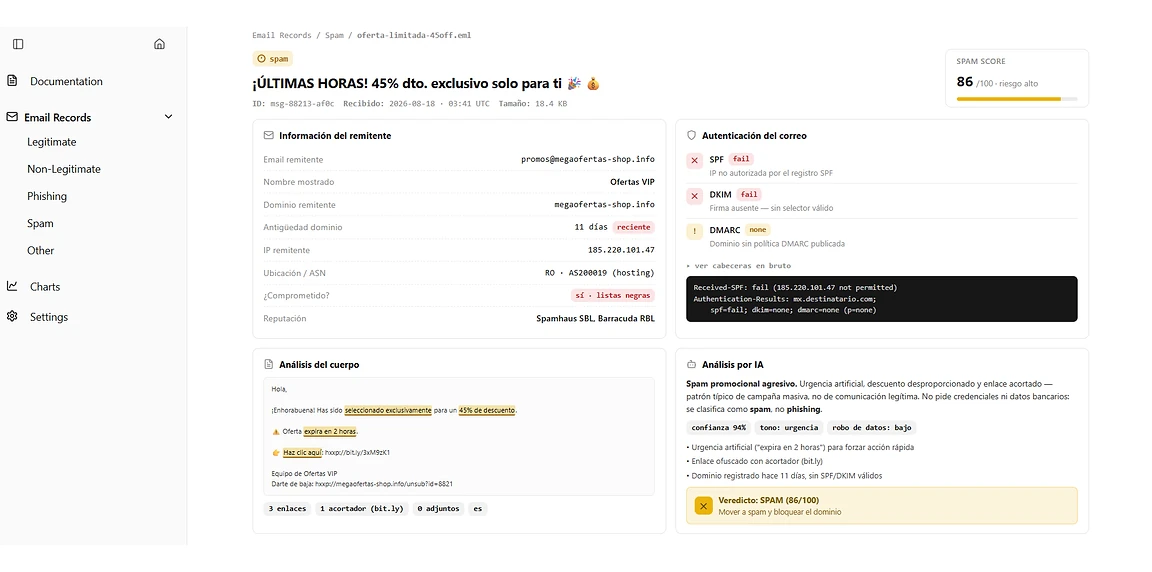Click the Documentation page icon
1152x572 pixels.
coord(12,81)
